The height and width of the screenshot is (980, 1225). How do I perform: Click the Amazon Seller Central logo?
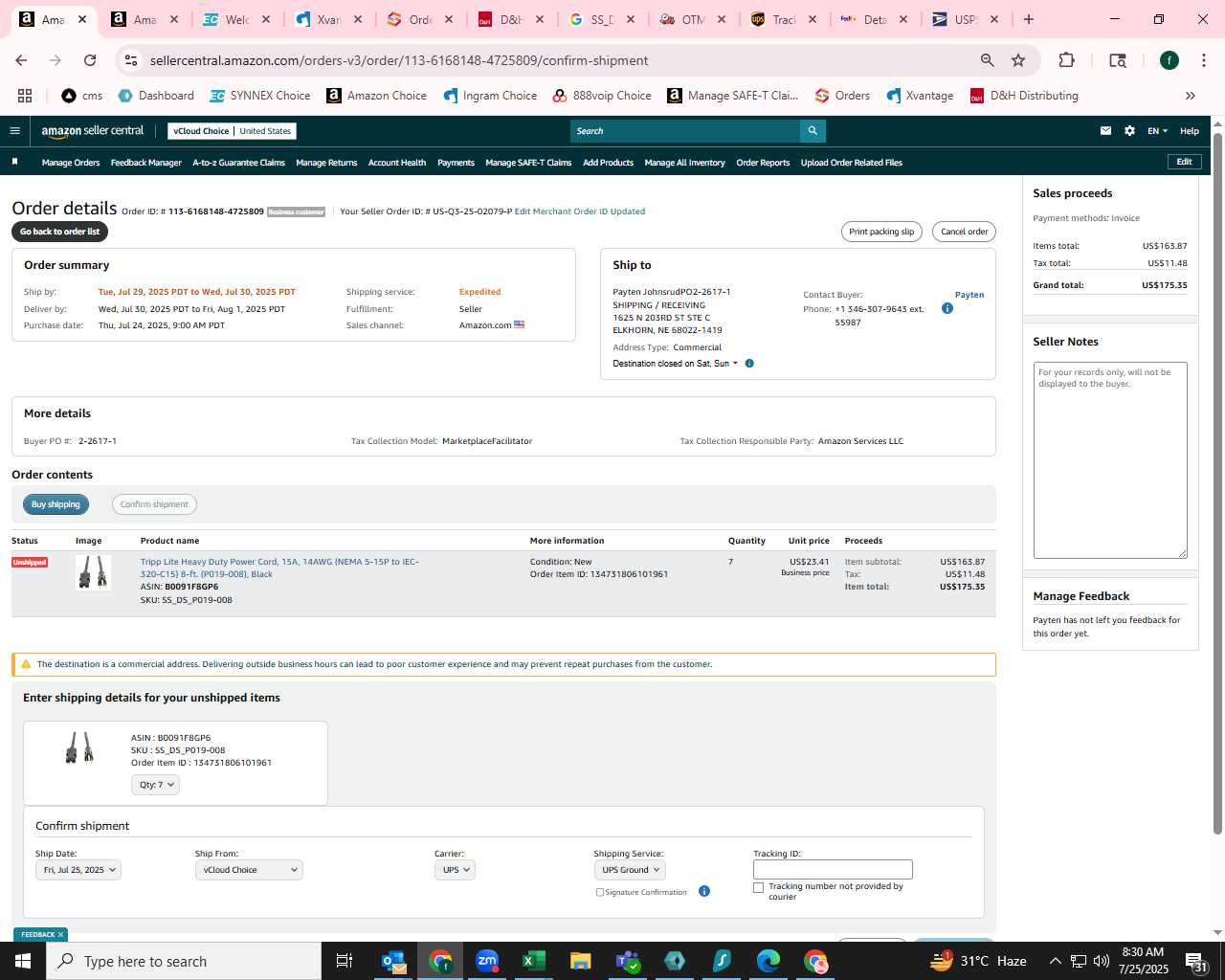(x=92, y=131)
